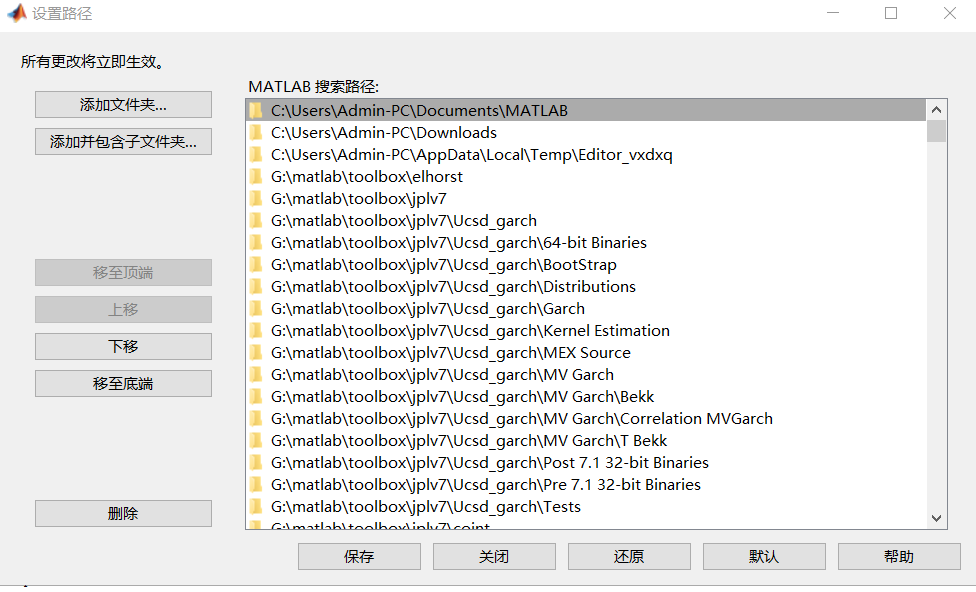Image resolution: width=976 pixels, height=592 pixels.
Task: Select MV Garch\Correlation MVGarch entry
Action: tap(586, 418)
